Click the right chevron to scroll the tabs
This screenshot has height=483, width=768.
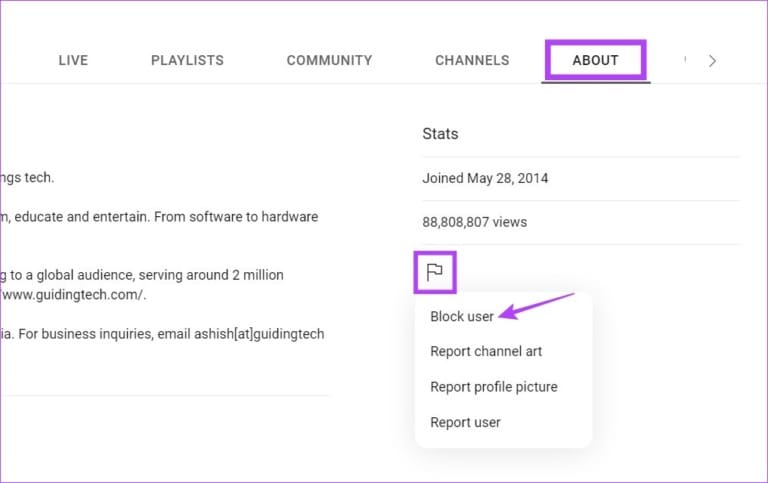coord(712,61)
